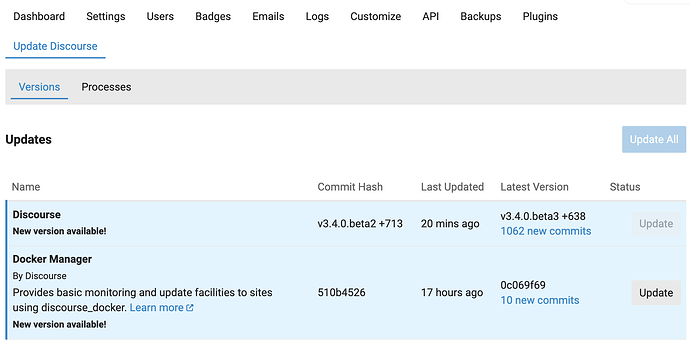This screenshot has width=690, height=362.
Task: Switch to the Badges tab
Action: [213, 16]
